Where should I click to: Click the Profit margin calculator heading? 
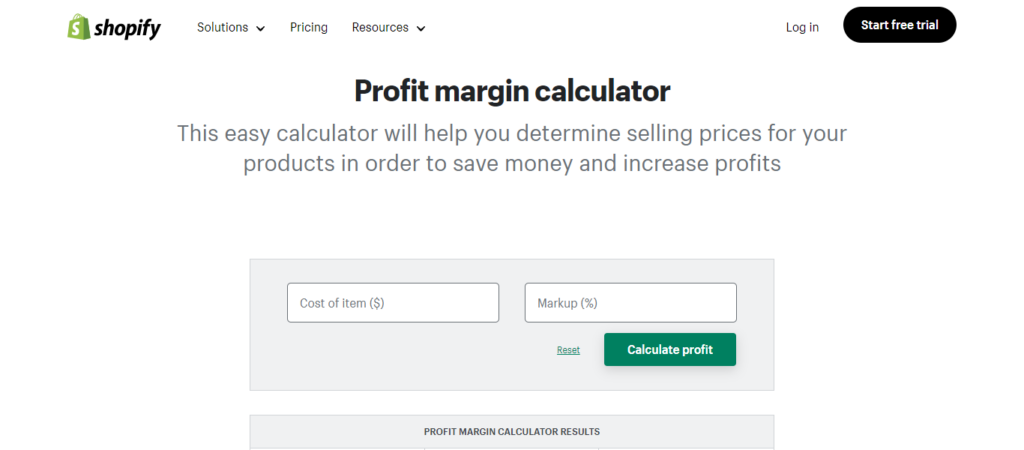512,91
